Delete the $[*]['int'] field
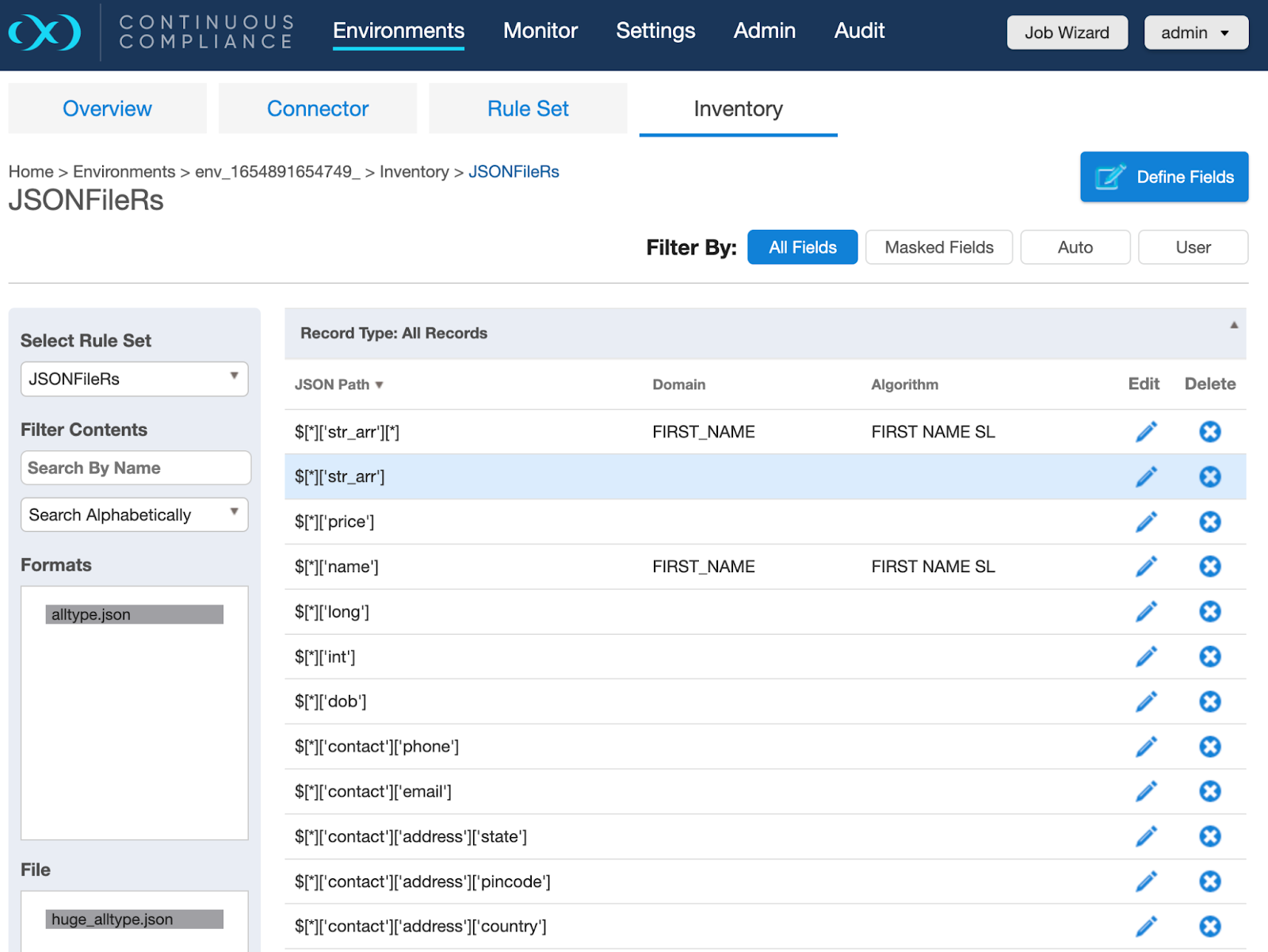 click(x=1209, y=656)
